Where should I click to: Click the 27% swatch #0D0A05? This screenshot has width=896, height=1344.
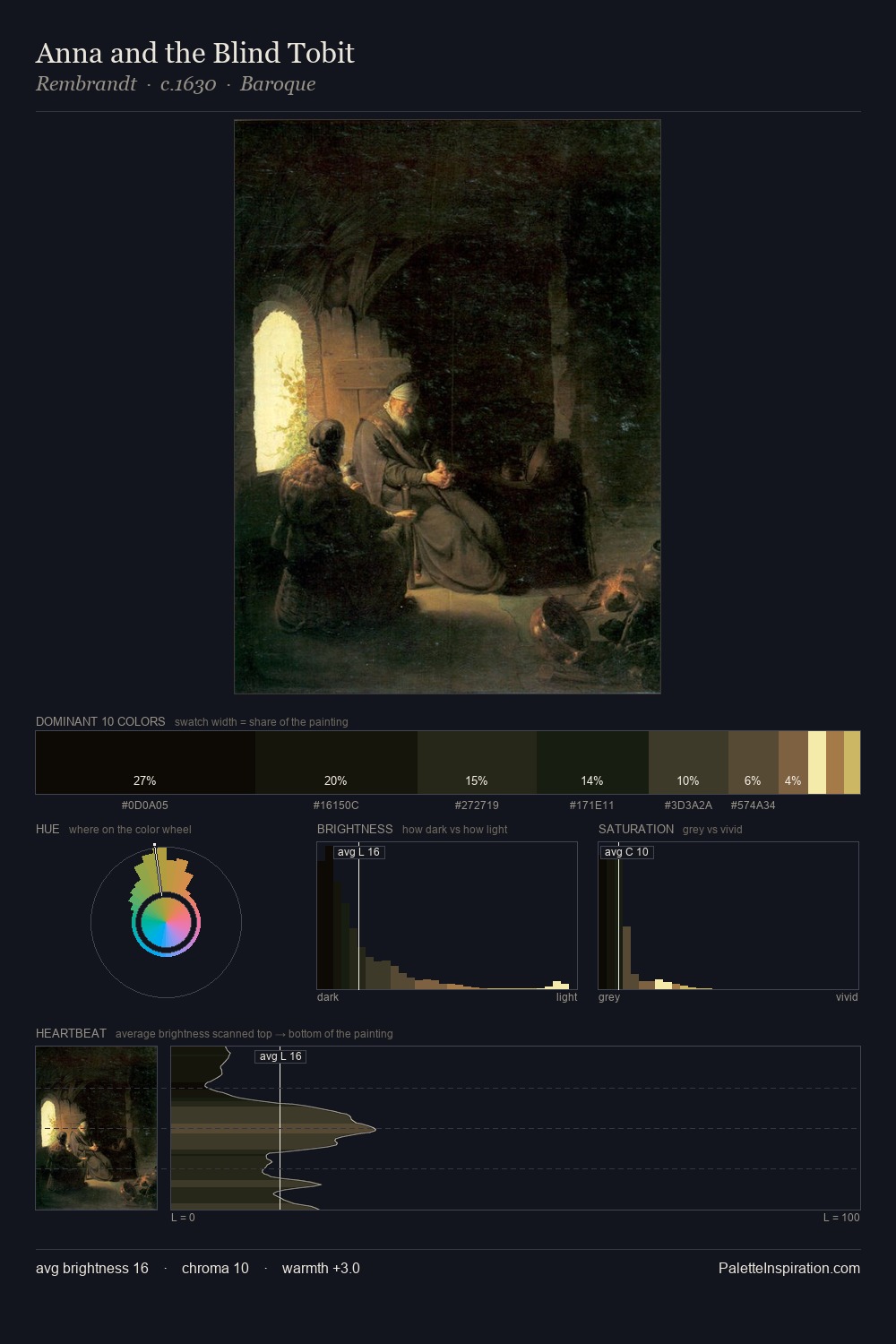point(145,762)
